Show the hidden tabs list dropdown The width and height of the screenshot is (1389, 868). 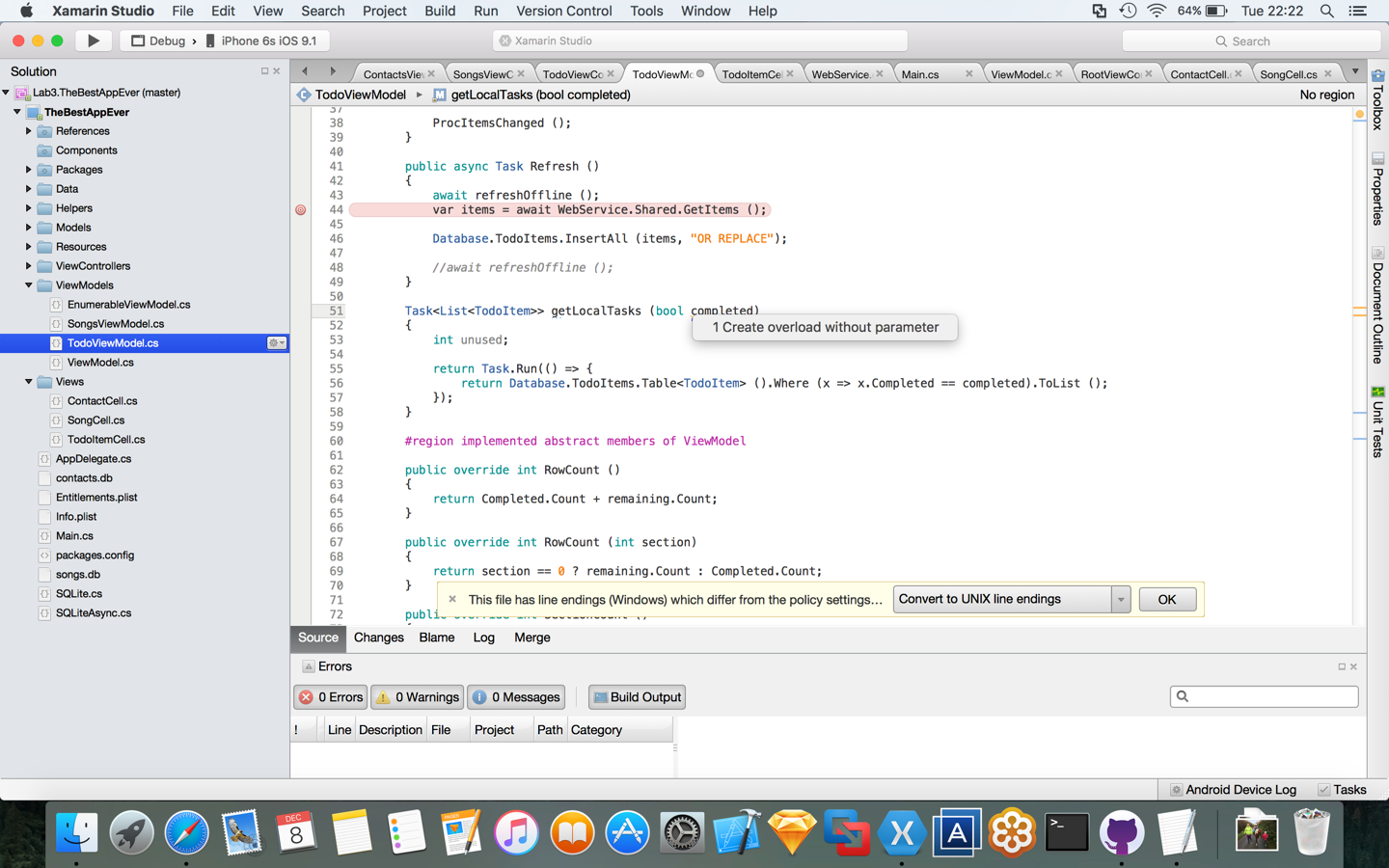click(1355, 71)
